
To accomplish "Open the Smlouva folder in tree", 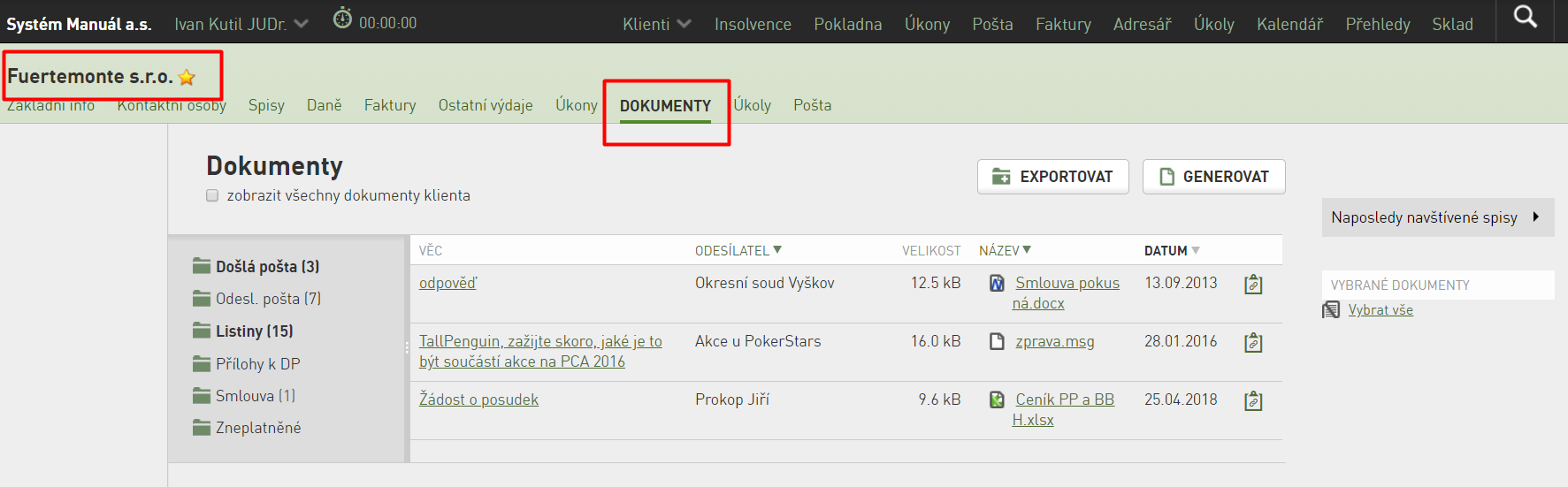I will [x=245, y=396].
